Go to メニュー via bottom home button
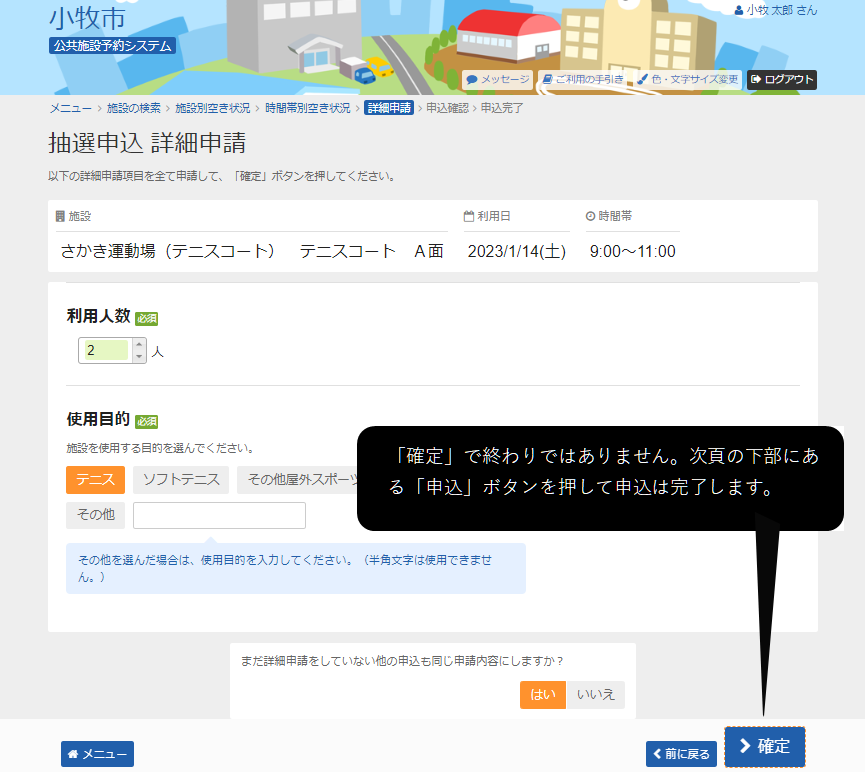865x772 pixels. pyautogui.click(x=97, y=754)
